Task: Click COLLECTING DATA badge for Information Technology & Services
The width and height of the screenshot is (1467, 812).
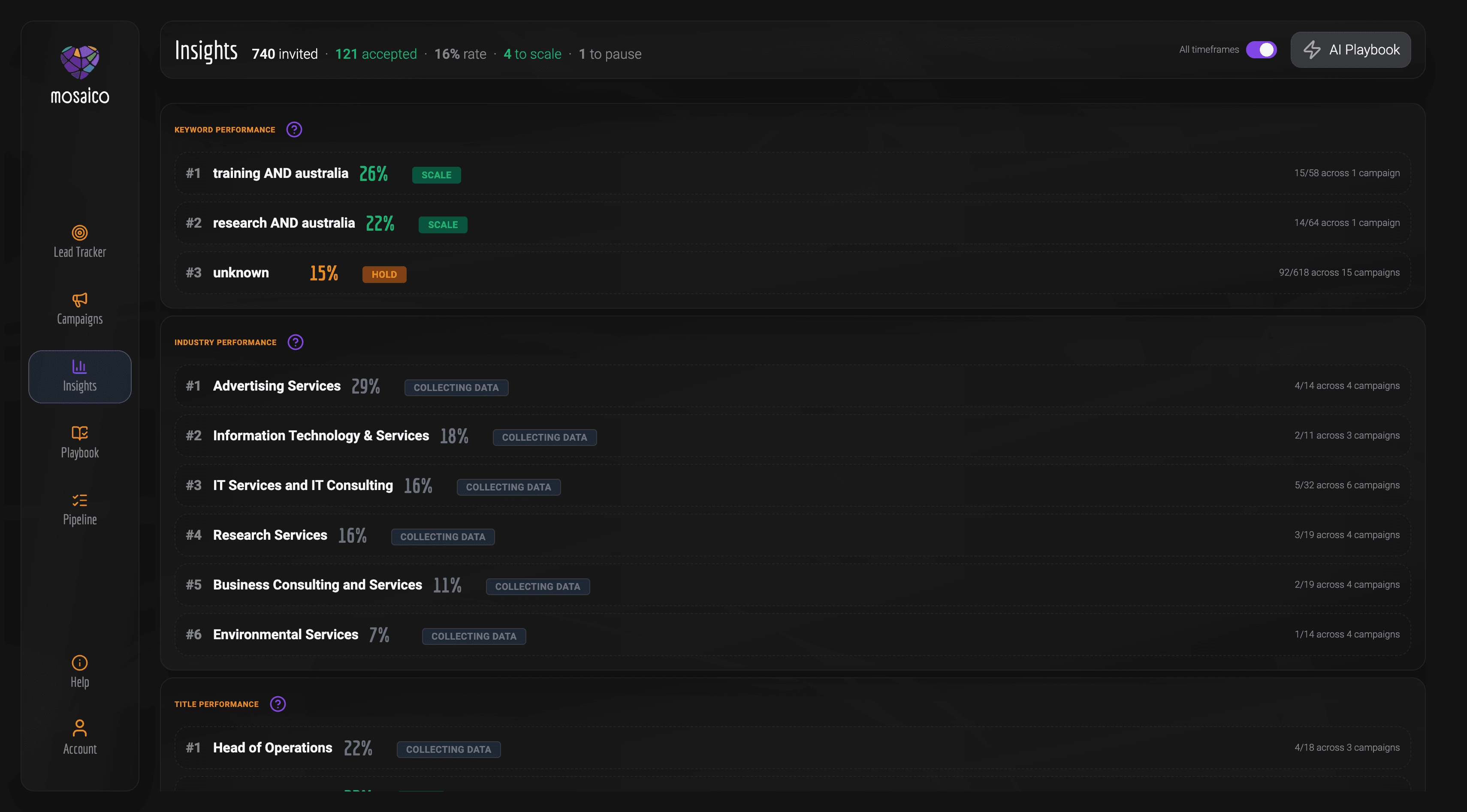Action: coord(544,437)
